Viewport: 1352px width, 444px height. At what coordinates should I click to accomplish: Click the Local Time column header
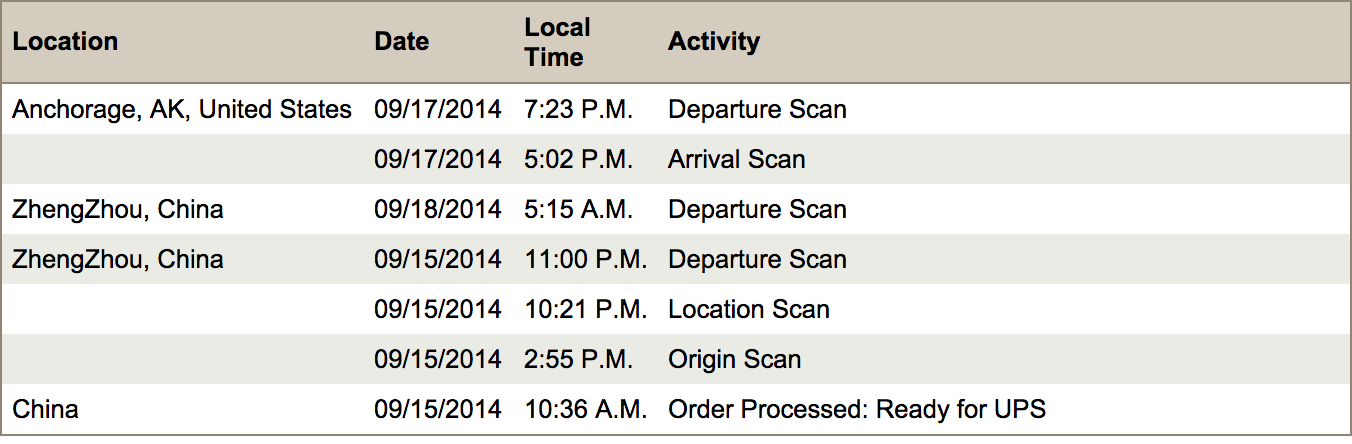(x=557, y=42)
